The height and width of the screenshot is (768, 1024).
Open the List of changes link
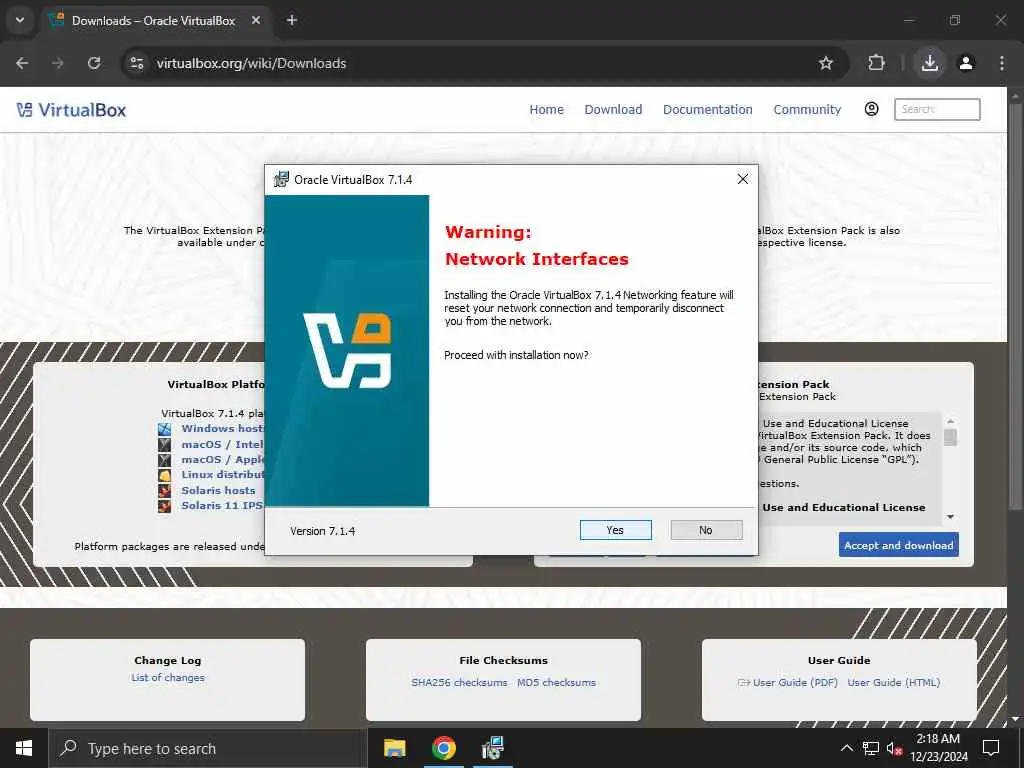(x=168, y=677)
